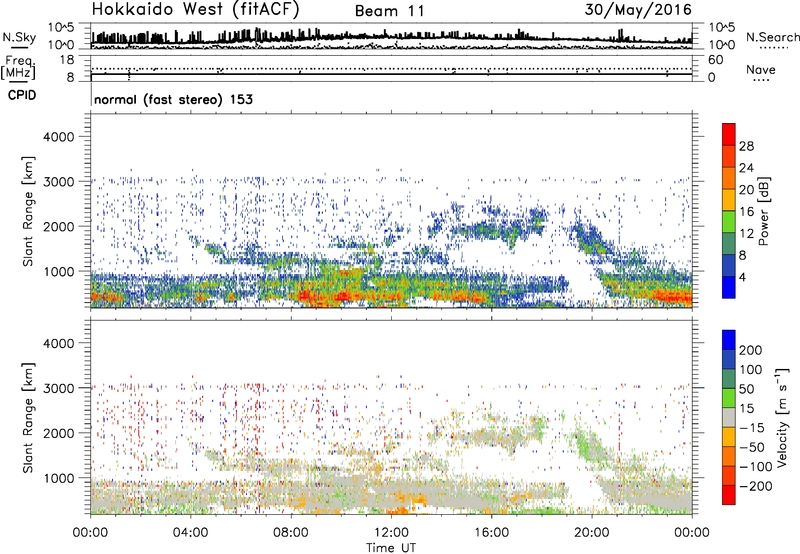Click the 'Nave' legend label
Viewport: 800px width, 554px height.
pos(761,69)
